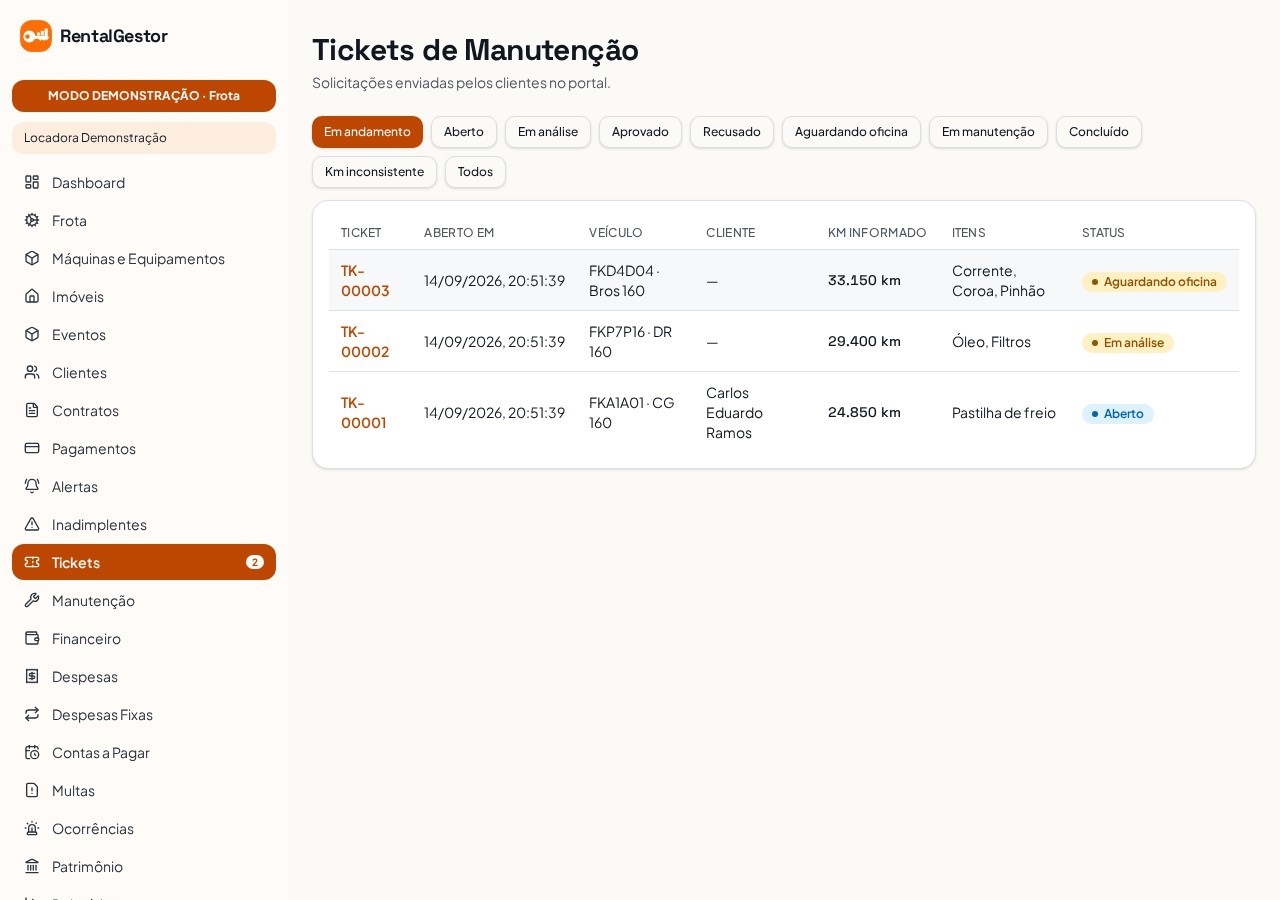
Task: Click the RentalGestor key logo icon
Action: [36, 36]
